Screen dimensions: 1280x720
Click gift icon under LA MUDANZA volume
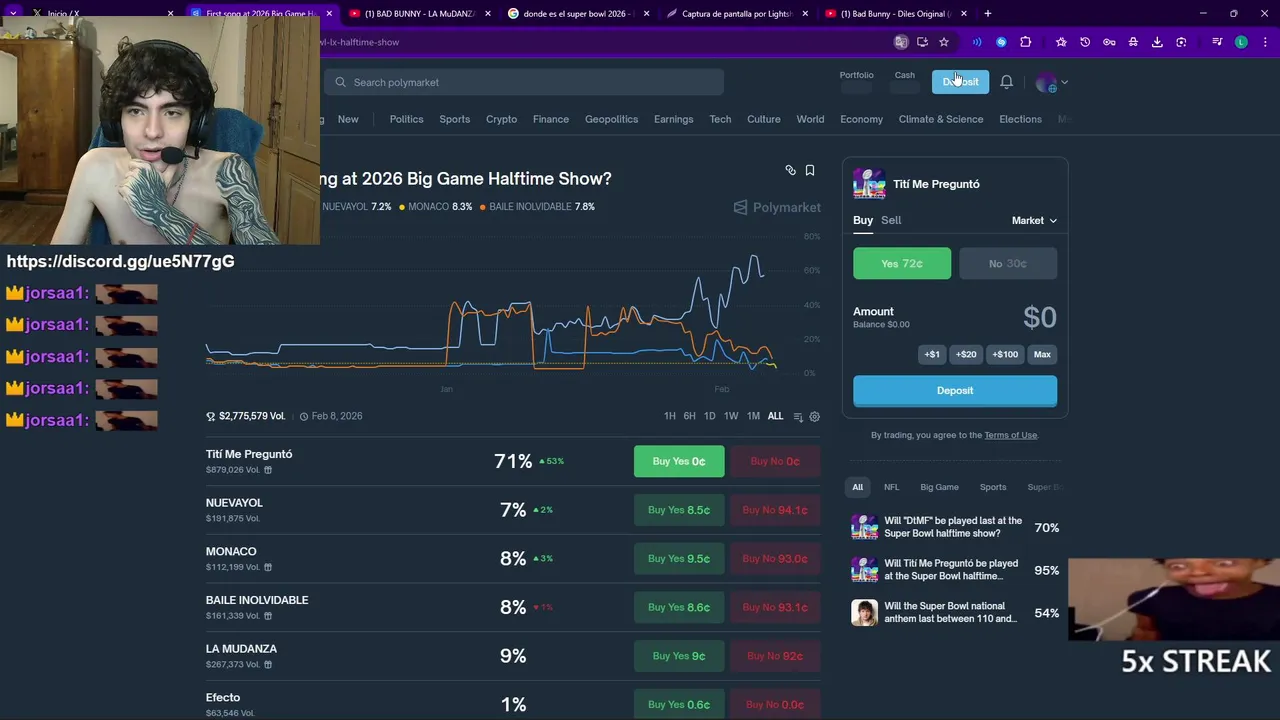(268, 665)
